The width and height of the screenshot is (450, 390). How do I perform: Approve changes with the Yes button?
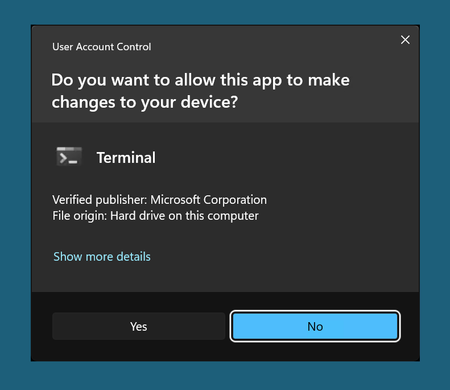point(138,326)
